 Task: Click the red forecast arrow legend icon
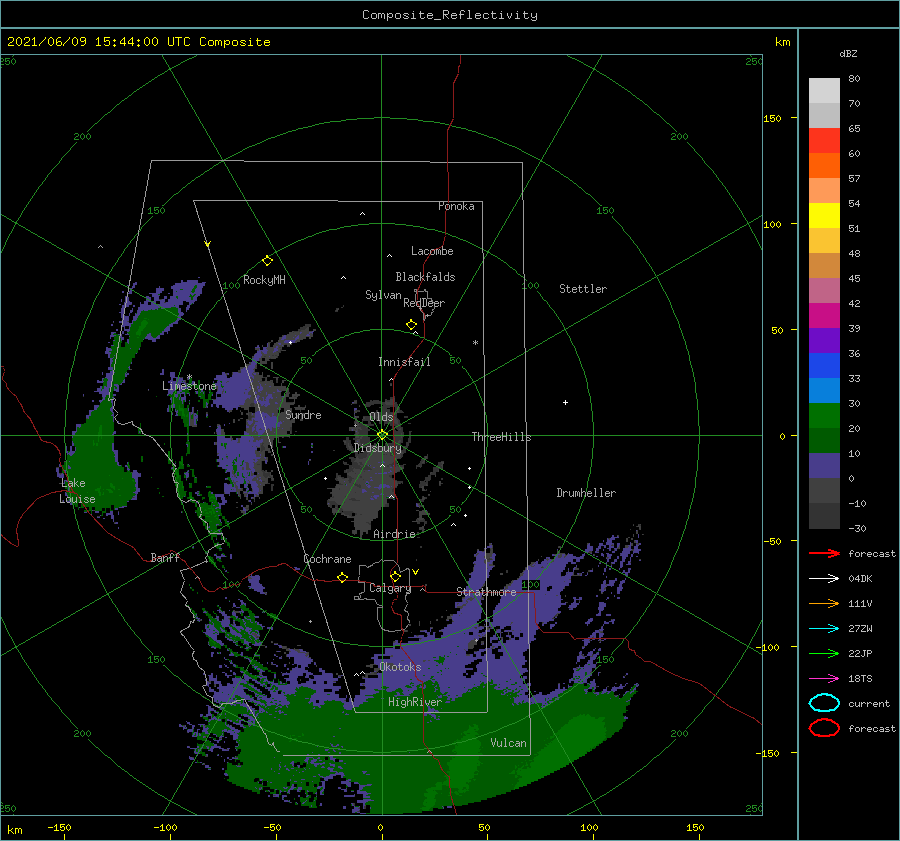click(824, 553)
